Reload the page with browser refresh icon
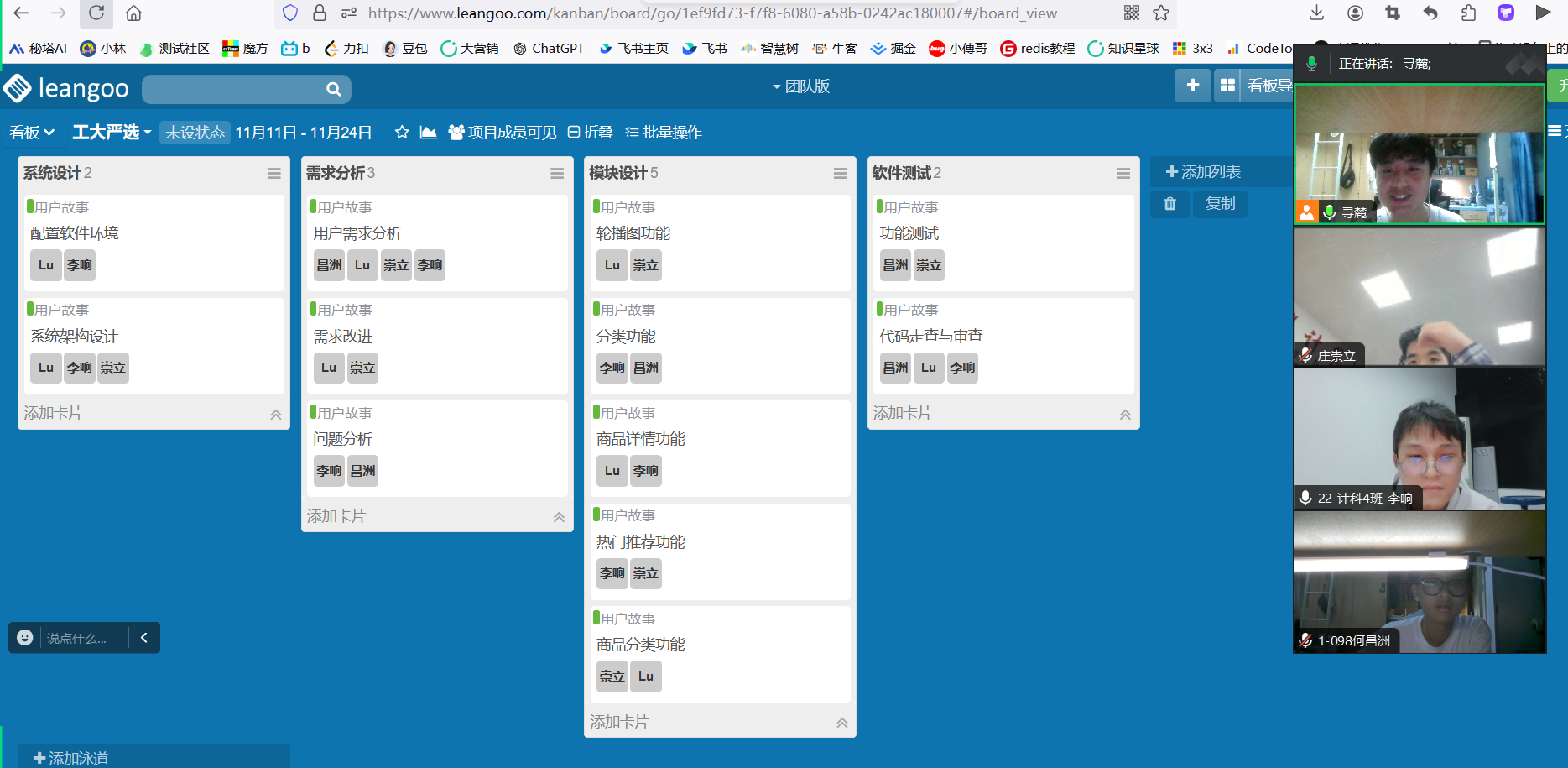 [96, 13]
